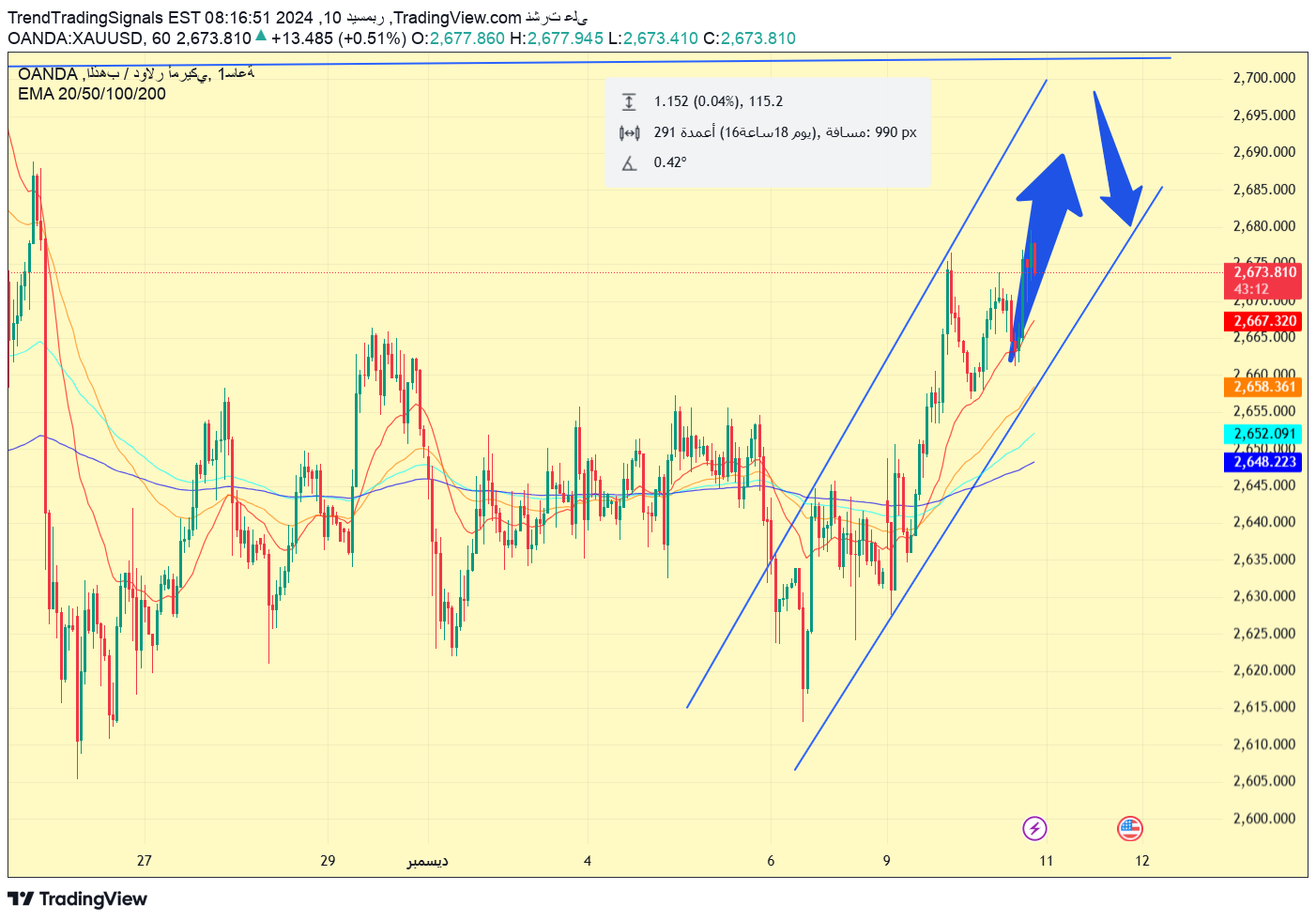The width and height of the screenshot is (1316, 921).
Task: Click the high value H:2,677.945
Action: pyautogui.click(x=557, y=38)
